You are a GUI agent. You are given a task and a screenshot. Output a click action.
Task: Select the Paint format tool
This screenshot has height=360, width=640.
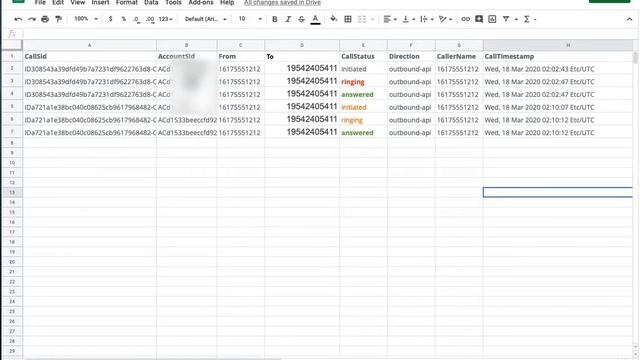58,19
